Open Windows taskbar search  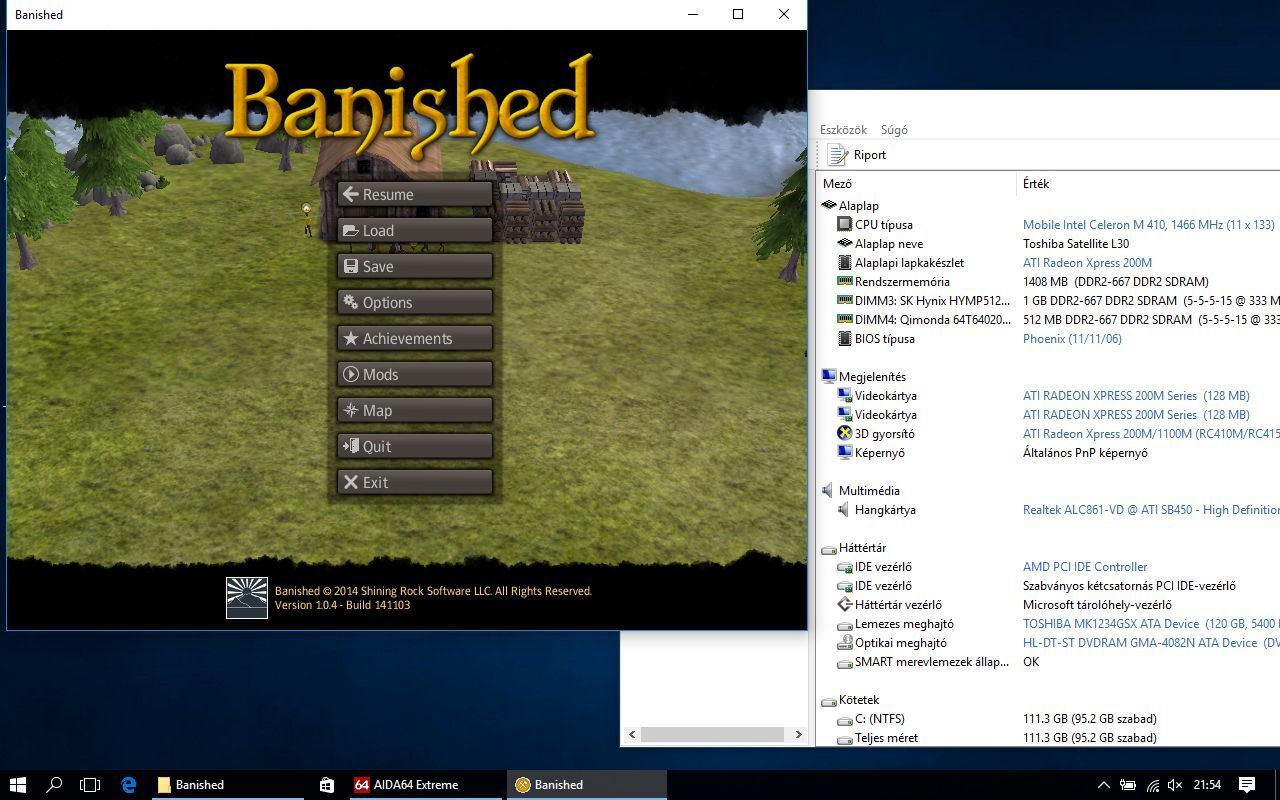54,785
